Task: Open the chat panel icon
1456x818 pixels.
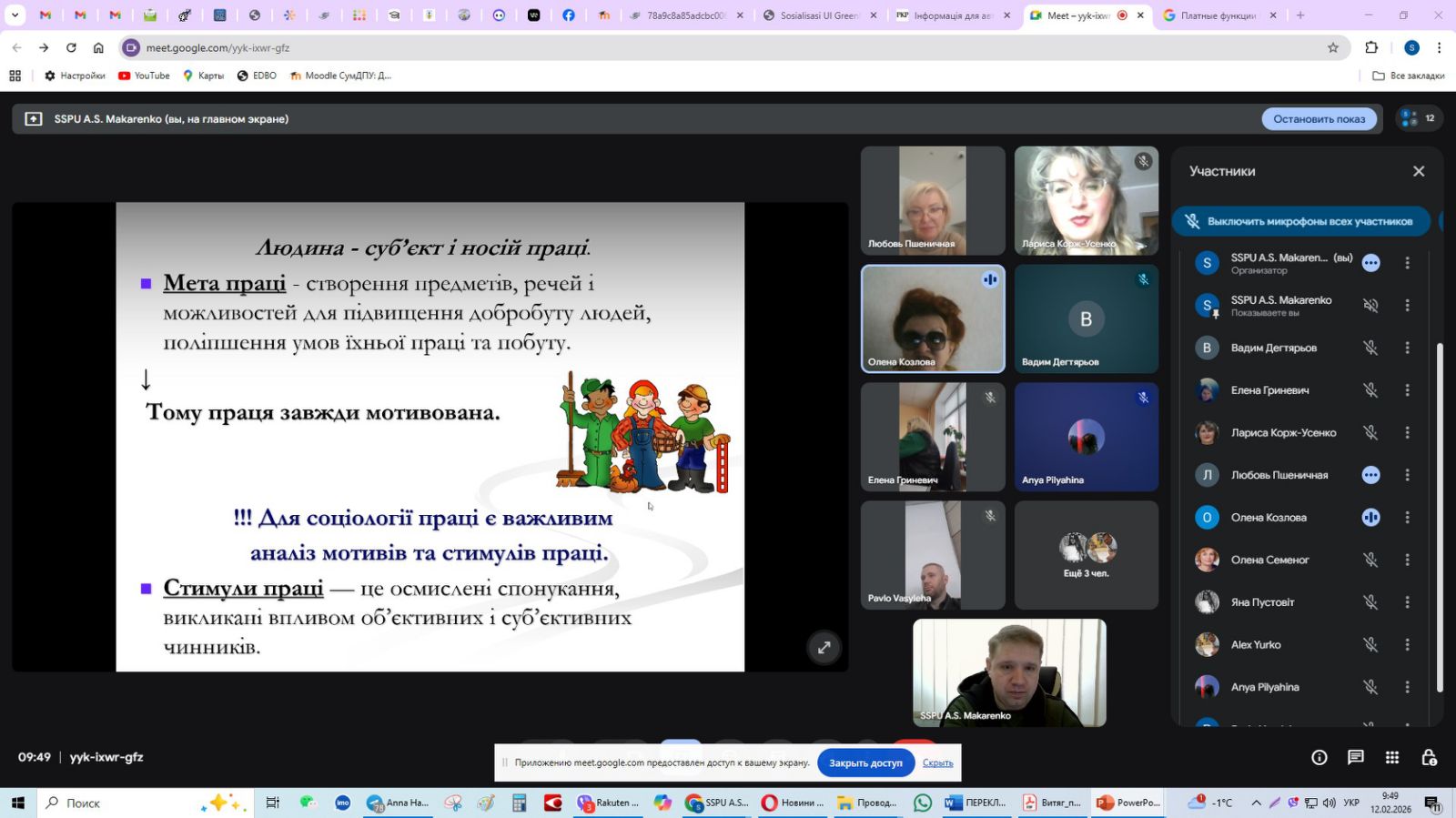Action: click(1355, 757)
